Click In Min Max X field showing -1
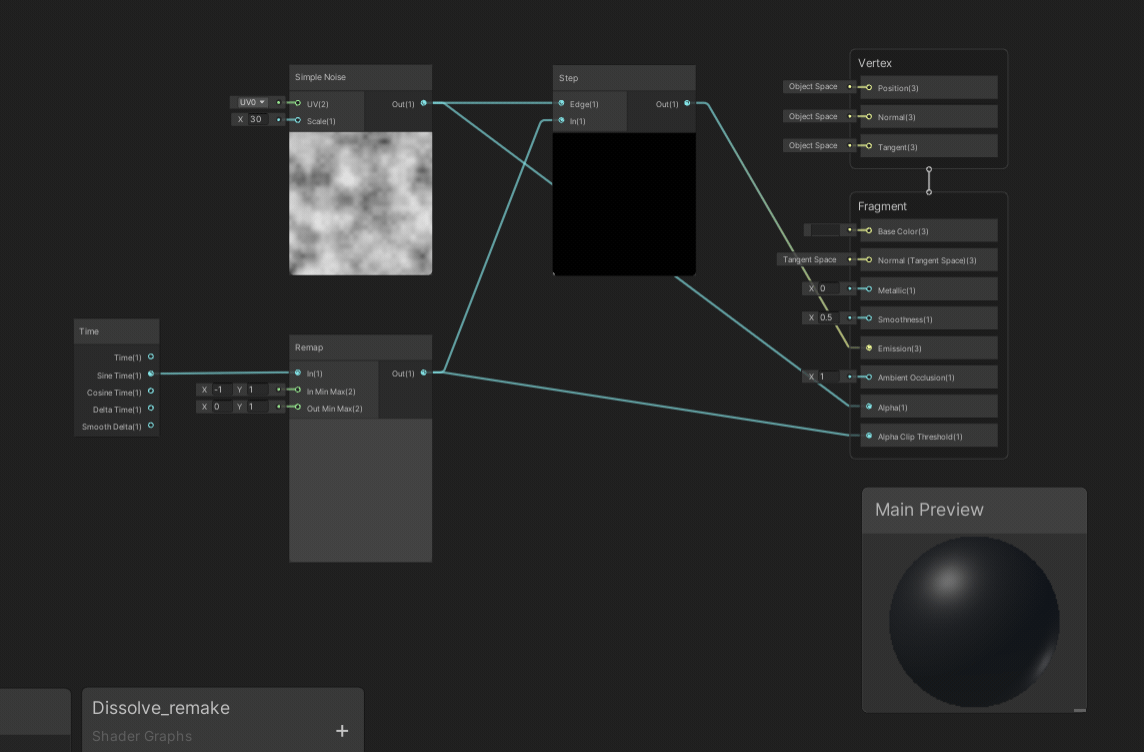 click(x=221, y=389)
